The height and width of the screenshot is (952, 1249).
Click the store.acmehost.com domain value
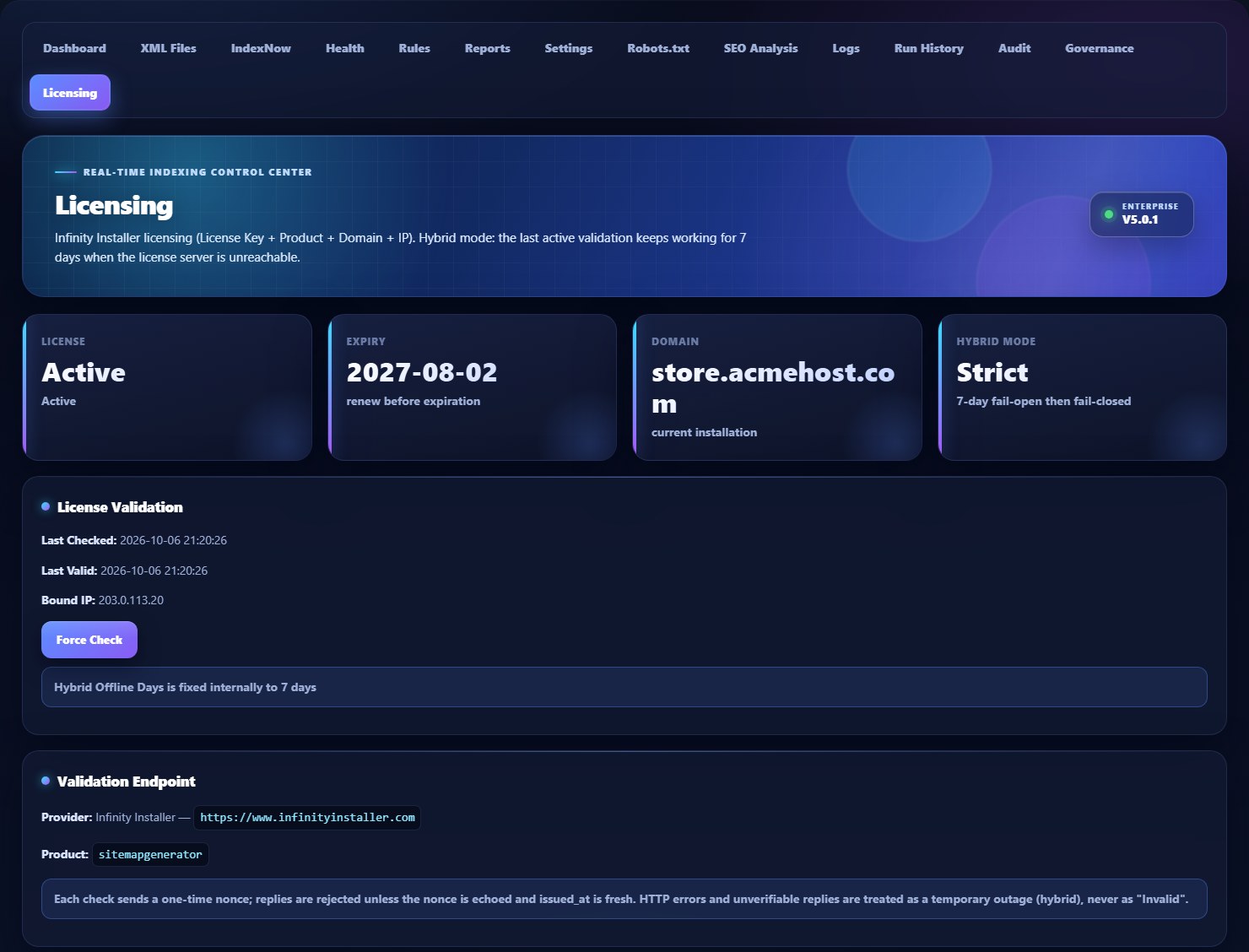(x=772, y=387)
